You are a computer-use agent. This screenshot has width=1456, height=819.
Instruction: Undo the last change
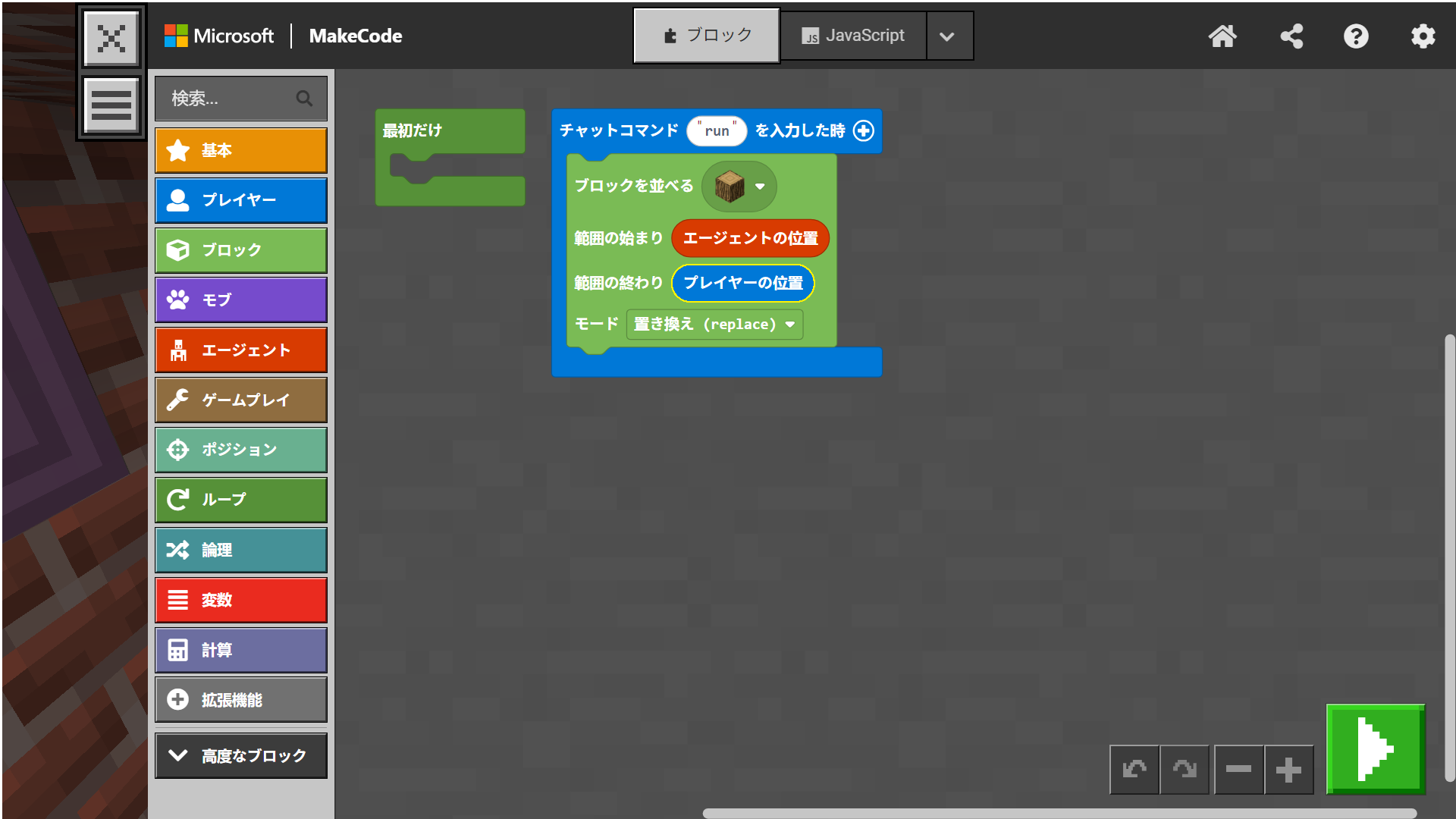pos(1134,770)
